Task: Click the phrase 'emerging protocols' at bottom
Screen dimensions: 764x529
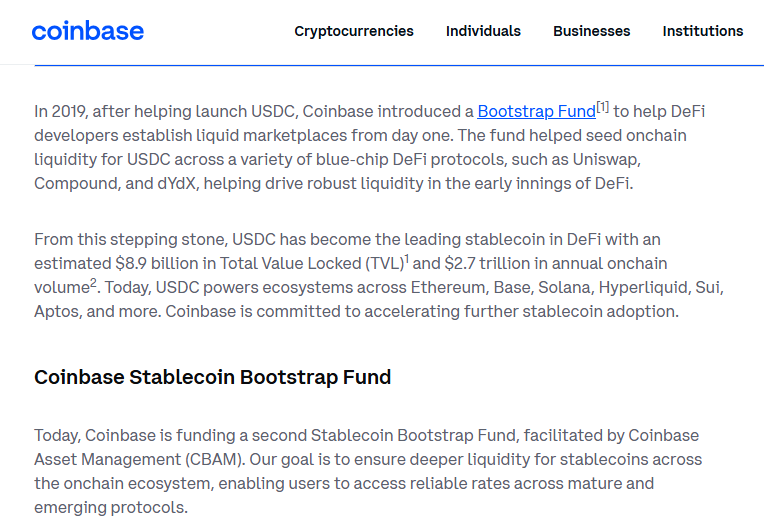Action: (110, 508)
